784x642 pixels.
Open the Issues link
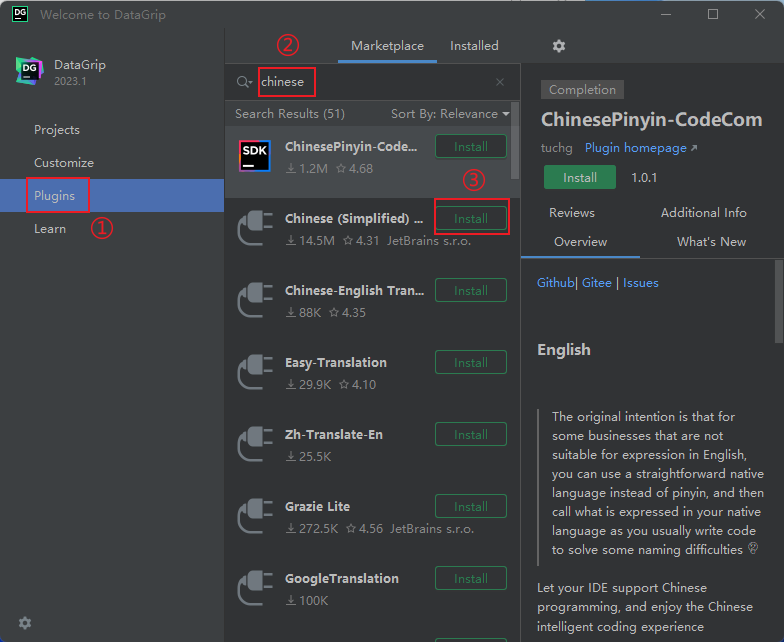pos(640,283)
